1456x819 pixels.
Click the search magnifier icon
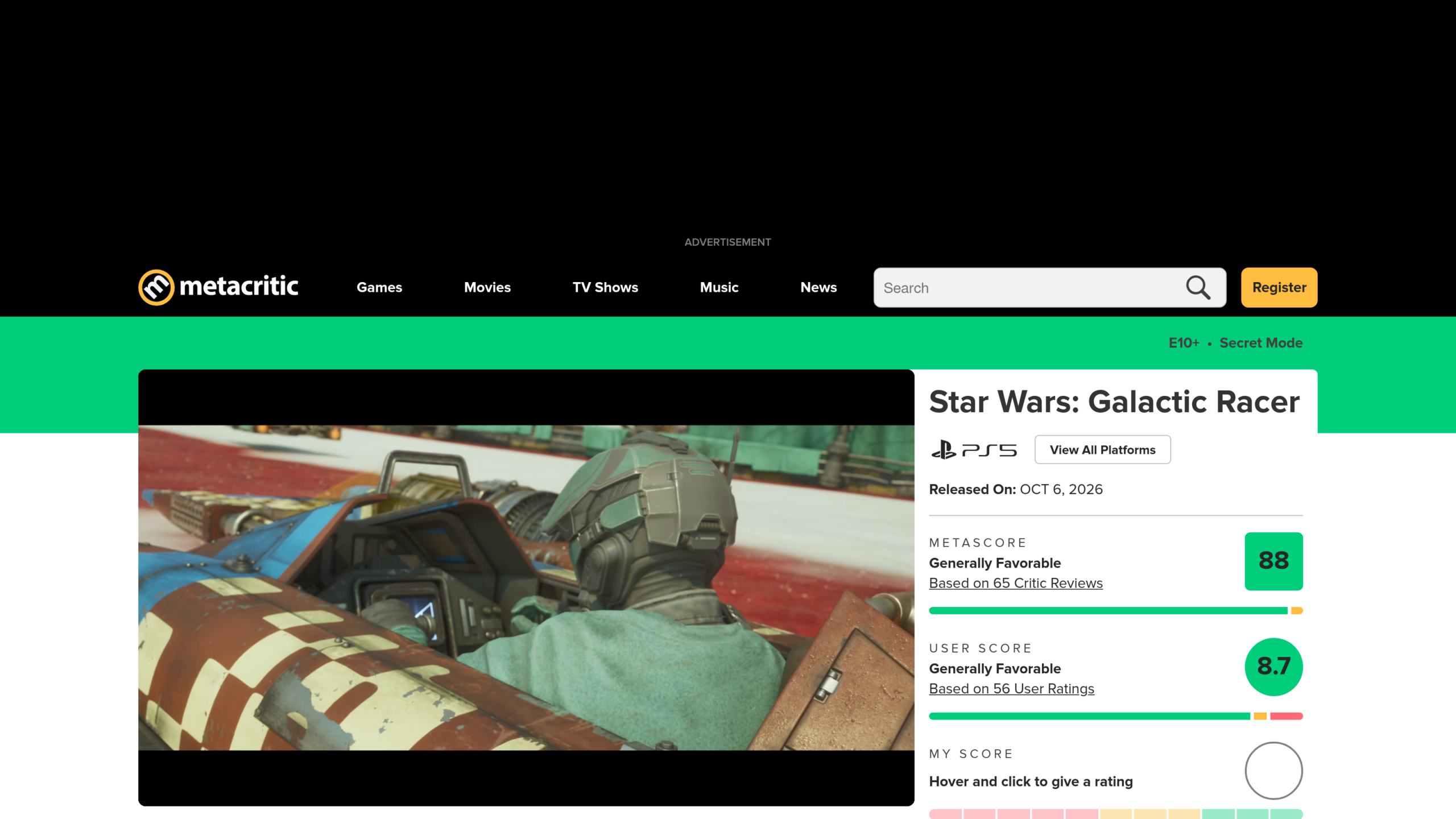click(x=1198, y=288)
